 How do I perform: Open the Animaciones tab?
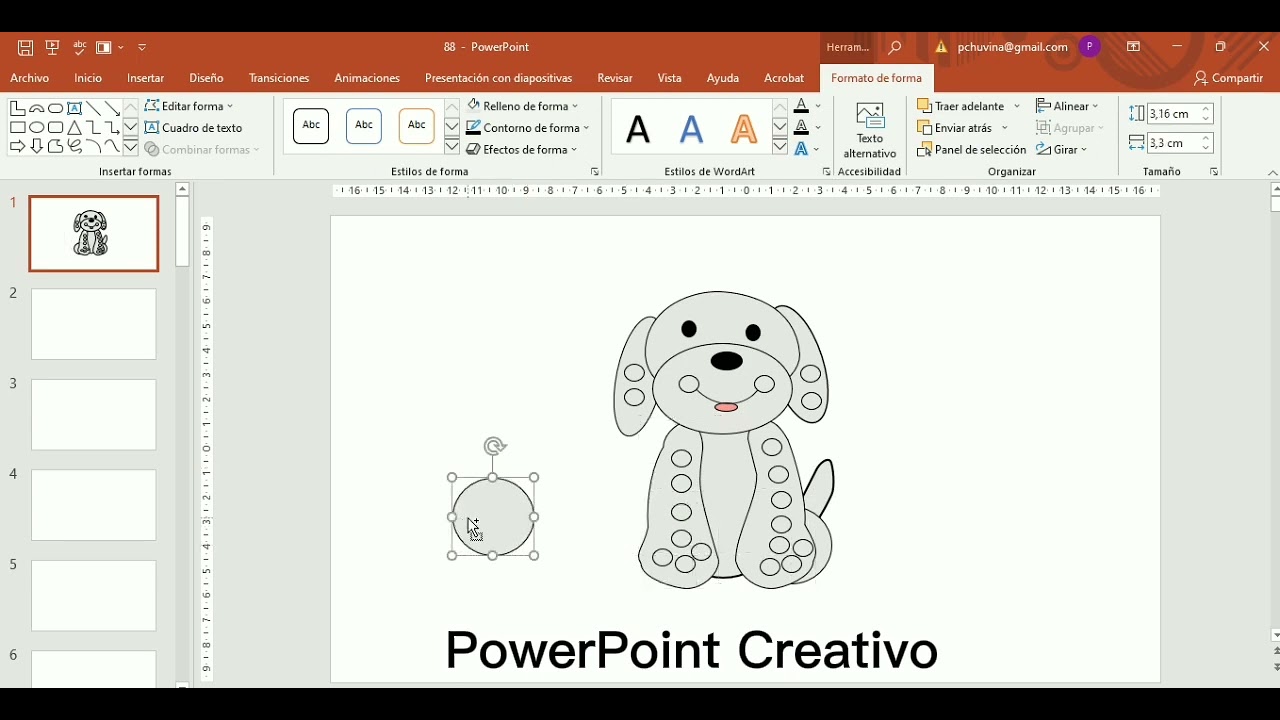coord(367,78)
